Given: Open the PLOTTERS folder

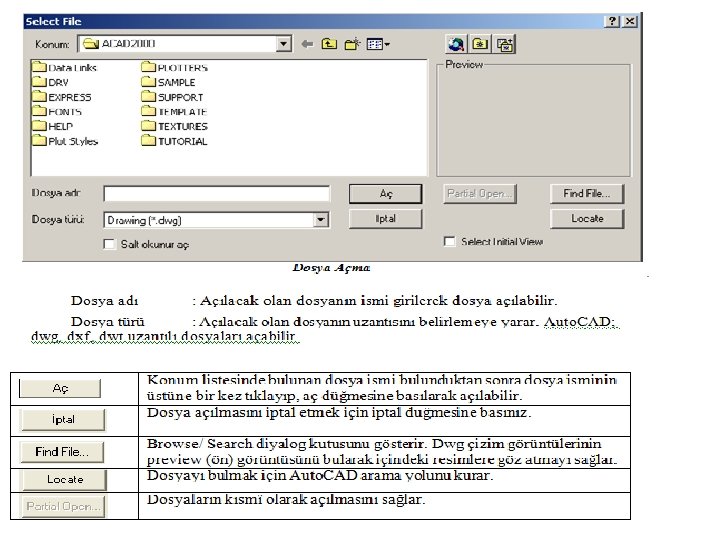Looking at the screenshot, I should (174, 68).
